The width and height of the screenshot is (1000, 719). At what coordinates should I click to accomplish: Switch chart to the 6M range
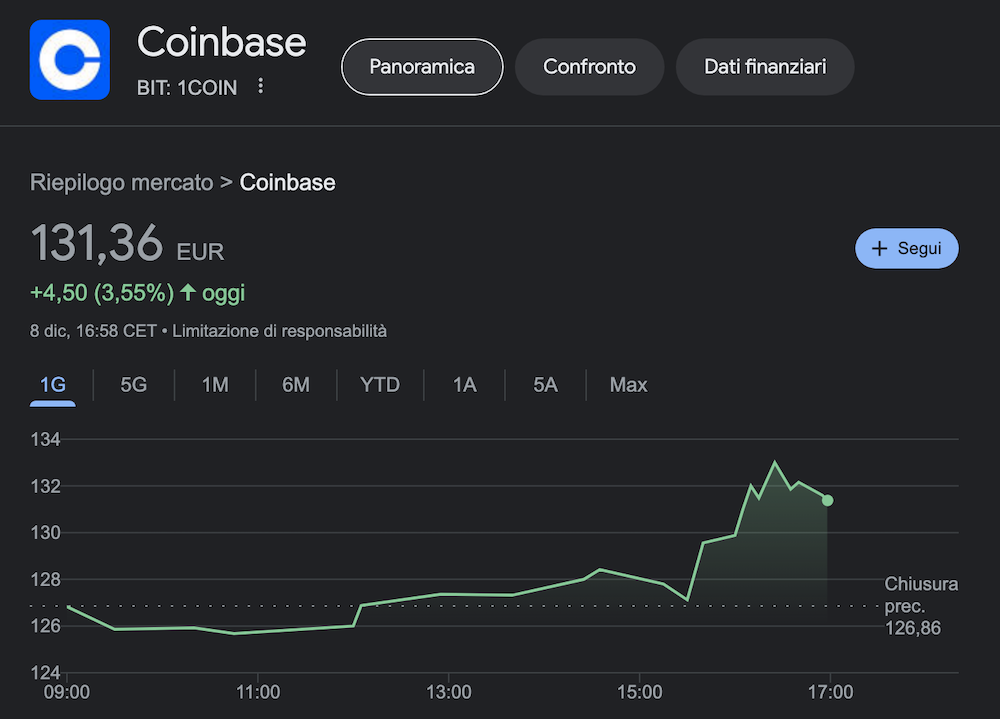pos(296,385)
